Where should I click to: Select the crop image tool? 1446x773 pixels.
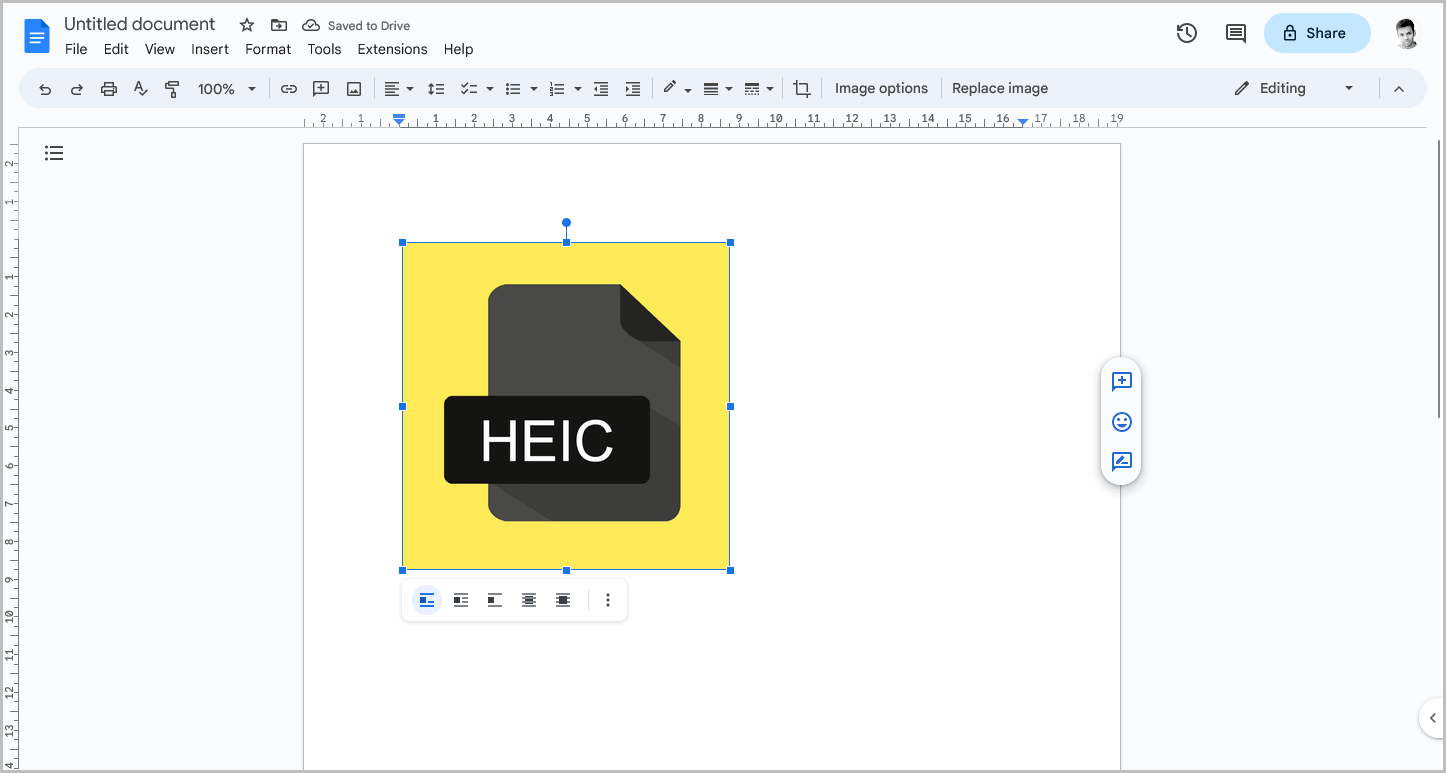click(x=801, y=88)
